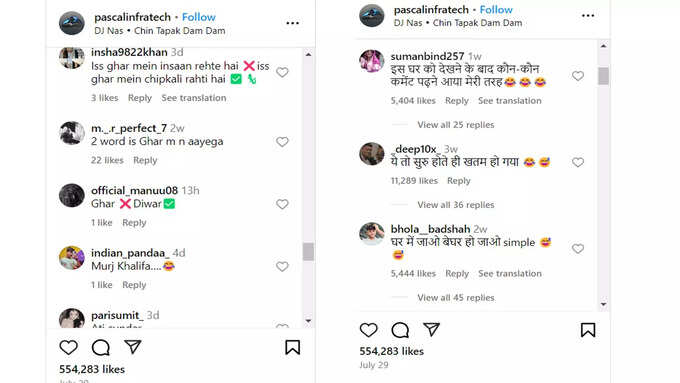This screenshot has height=383, width=680.
Task: Like the right panel post with the heart icon
Action: [368, 330]
